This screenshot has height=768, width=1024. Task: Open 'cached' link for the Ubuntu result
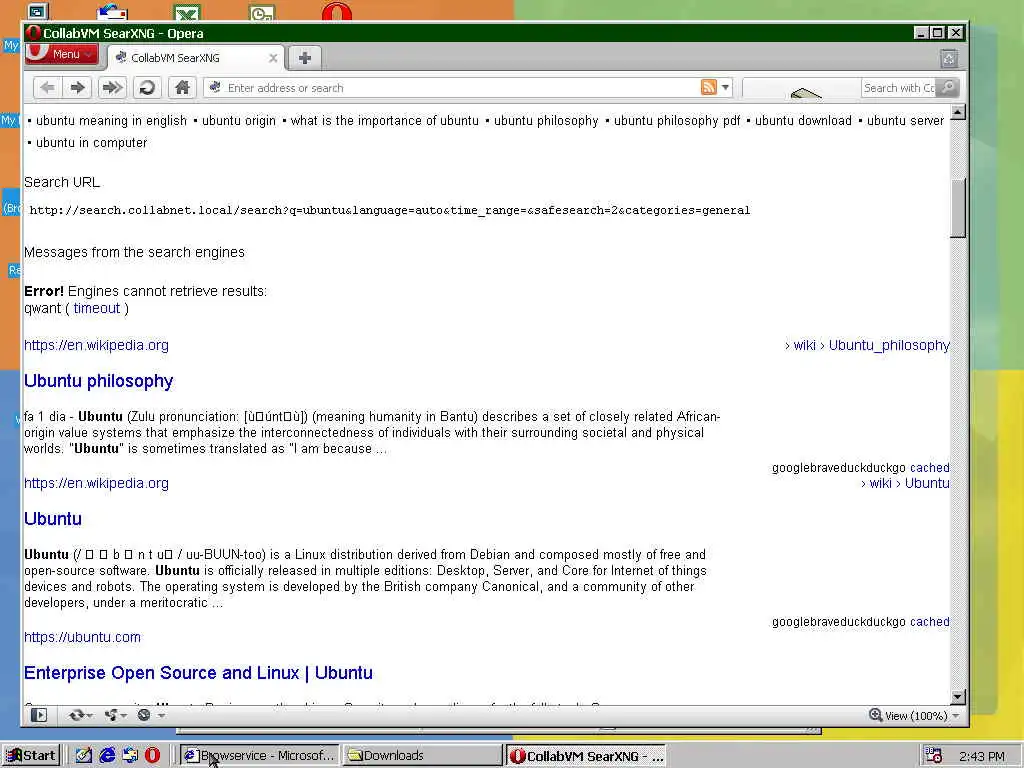pos(930,622)
